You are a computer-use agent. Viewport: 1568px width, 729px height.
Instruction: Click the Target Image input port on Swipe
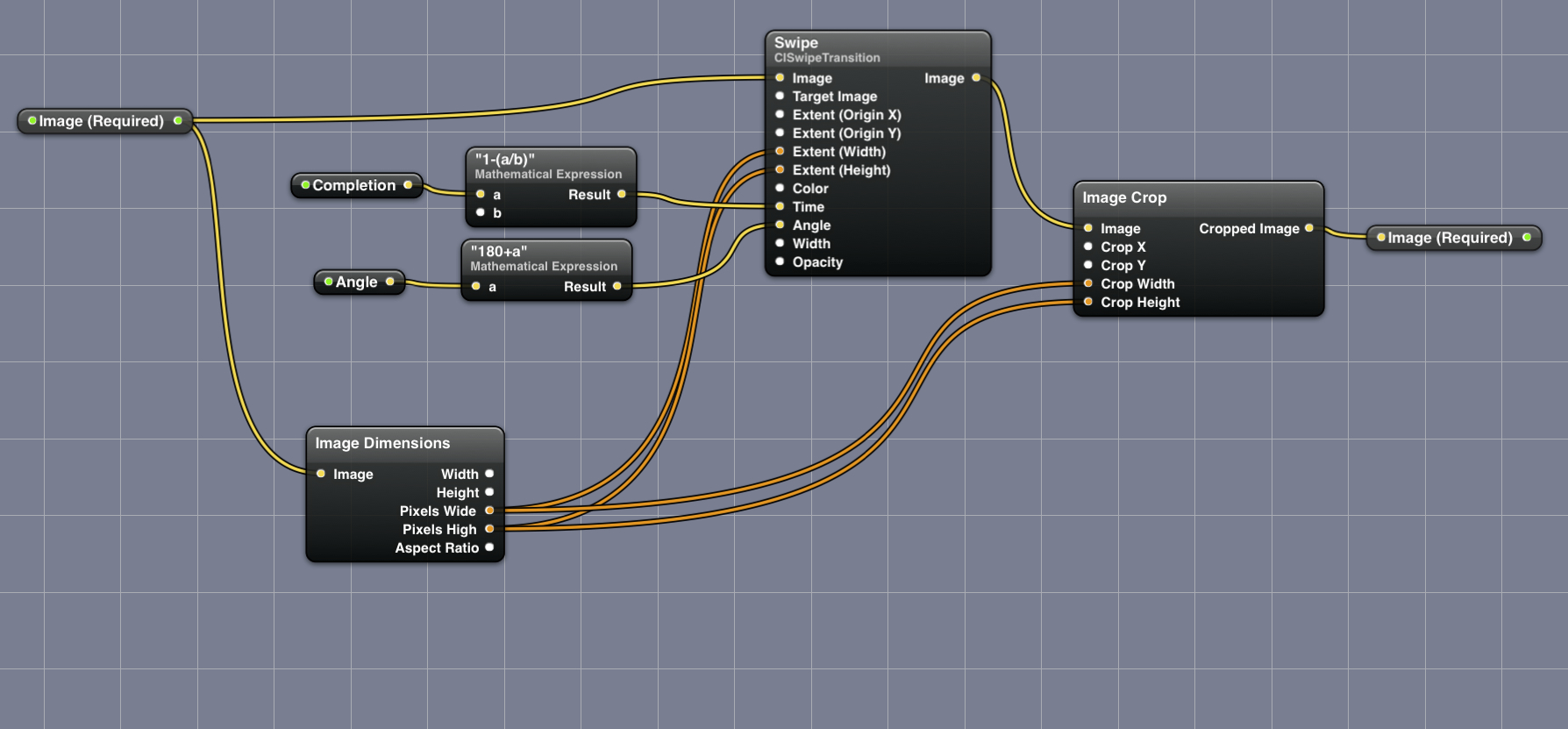pyautogui.click(x=780, y=96)
